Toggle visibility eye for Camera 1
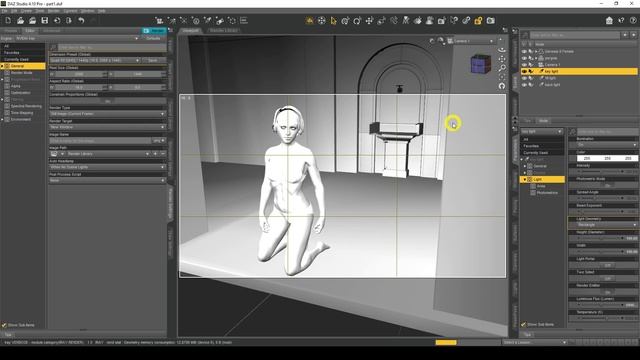640x360 pixels. click(x=524, y=64)
